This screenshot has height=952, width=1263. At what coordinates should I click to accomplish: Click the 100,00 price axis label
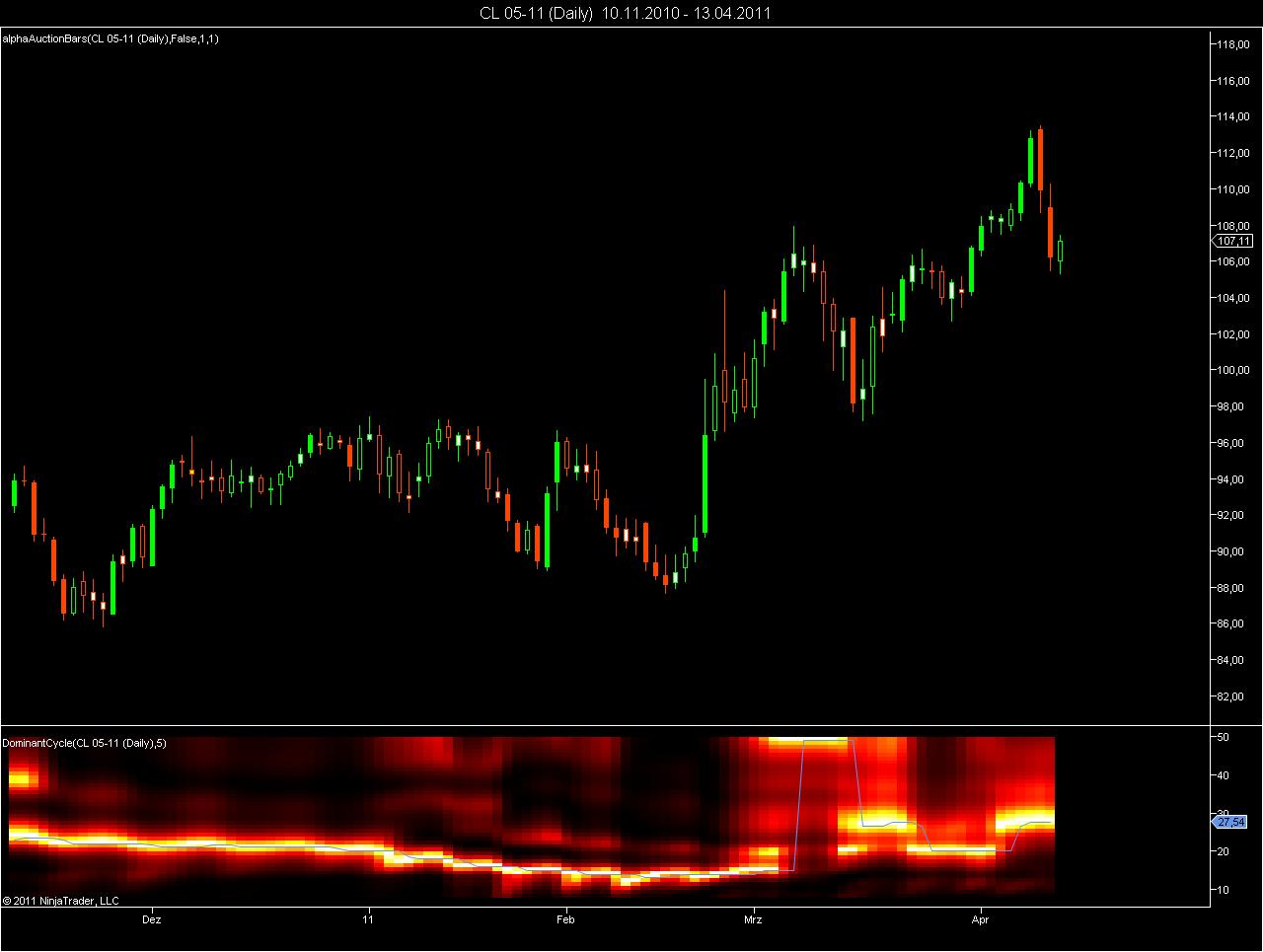(1234, 370)
